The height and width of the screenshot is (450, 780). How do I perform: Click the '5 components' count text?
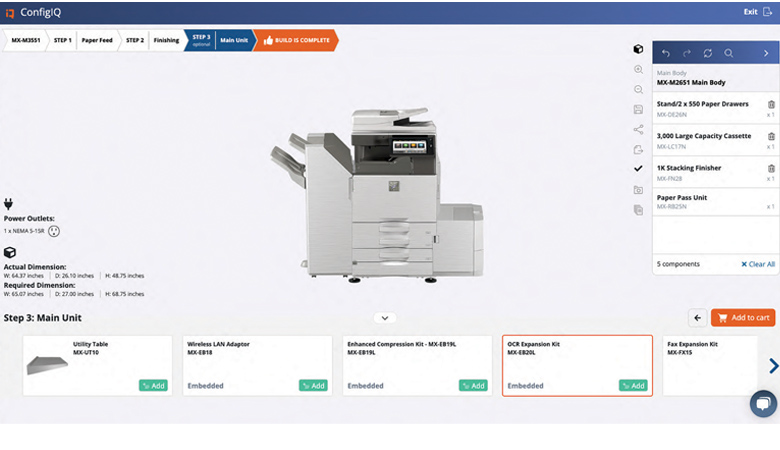678,264
